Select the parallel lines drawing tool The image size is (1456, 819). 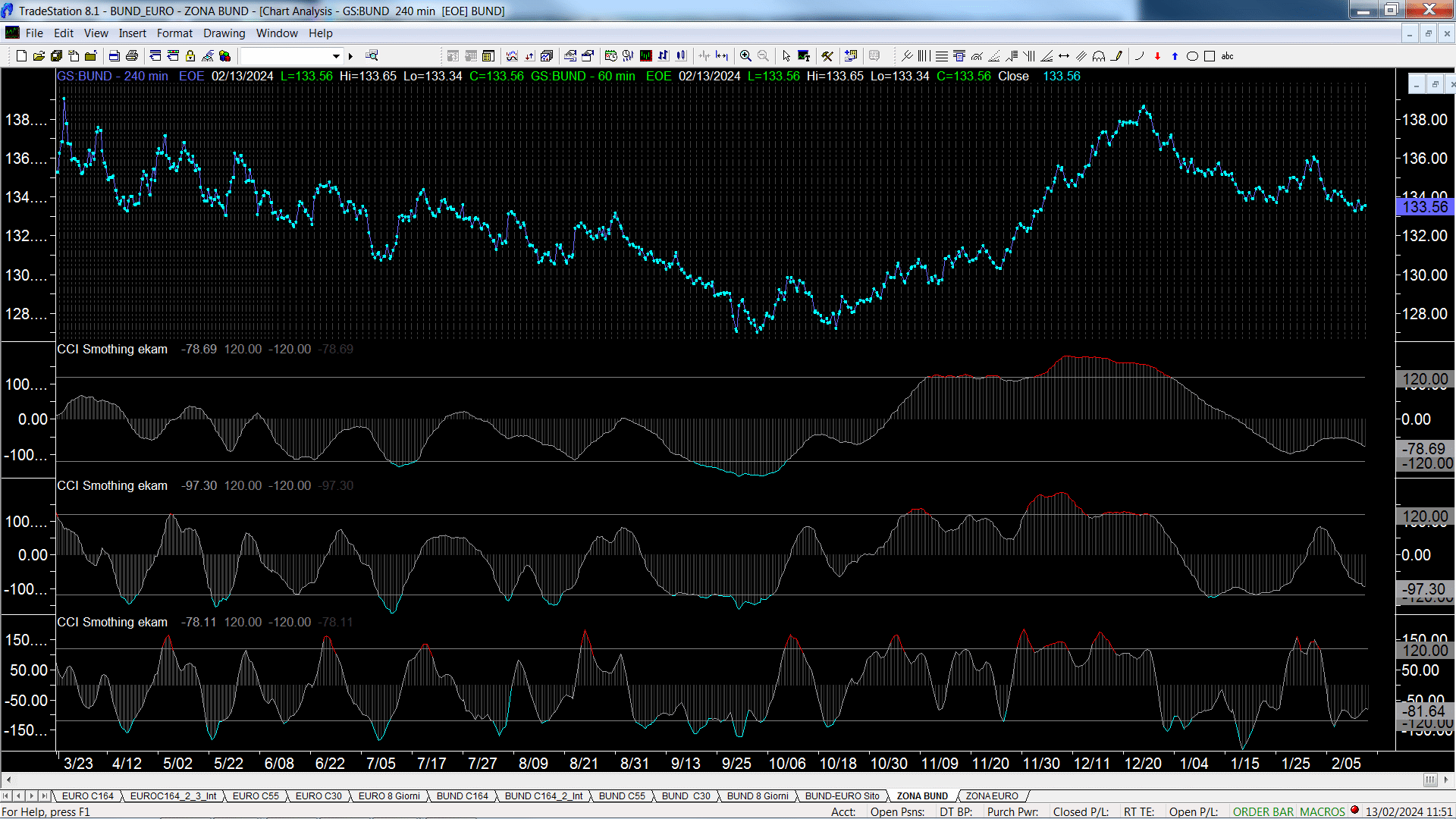click(x=1081, y=56)
